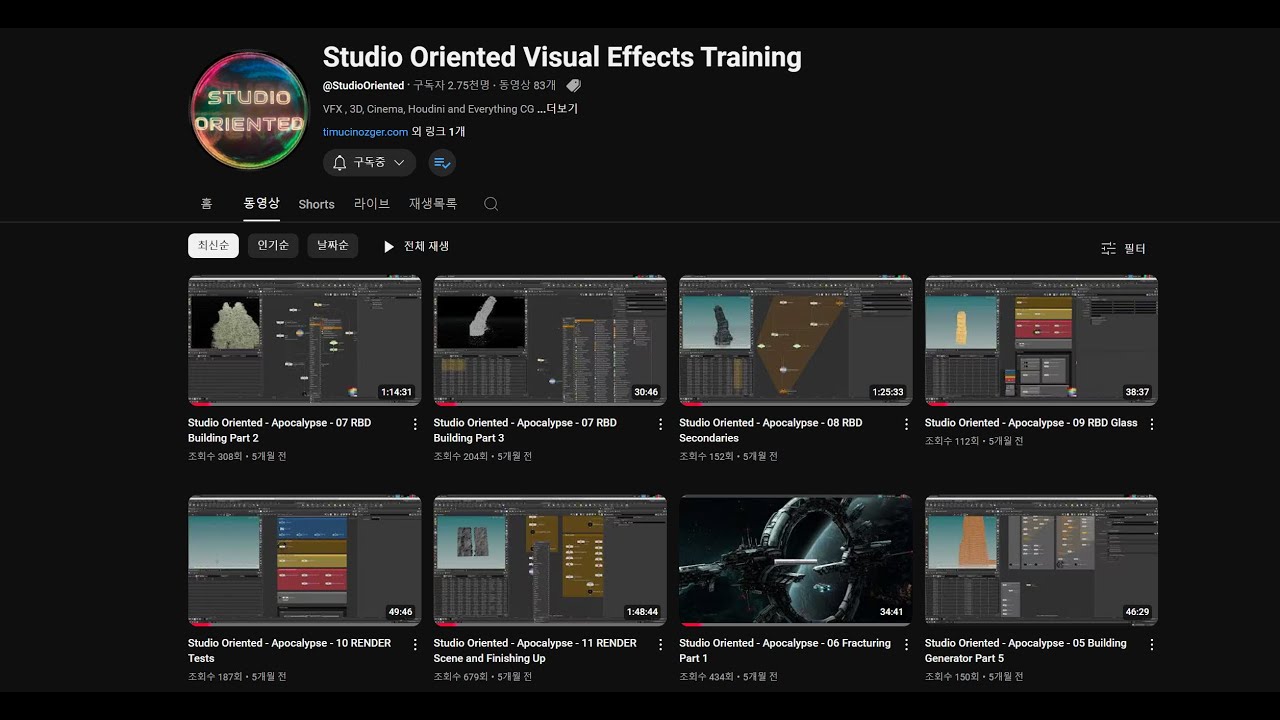Click the channel title Studio Oriented Visual Effects Training
The width and height of the screenshot is (1280, 720).
click(562, 57)
